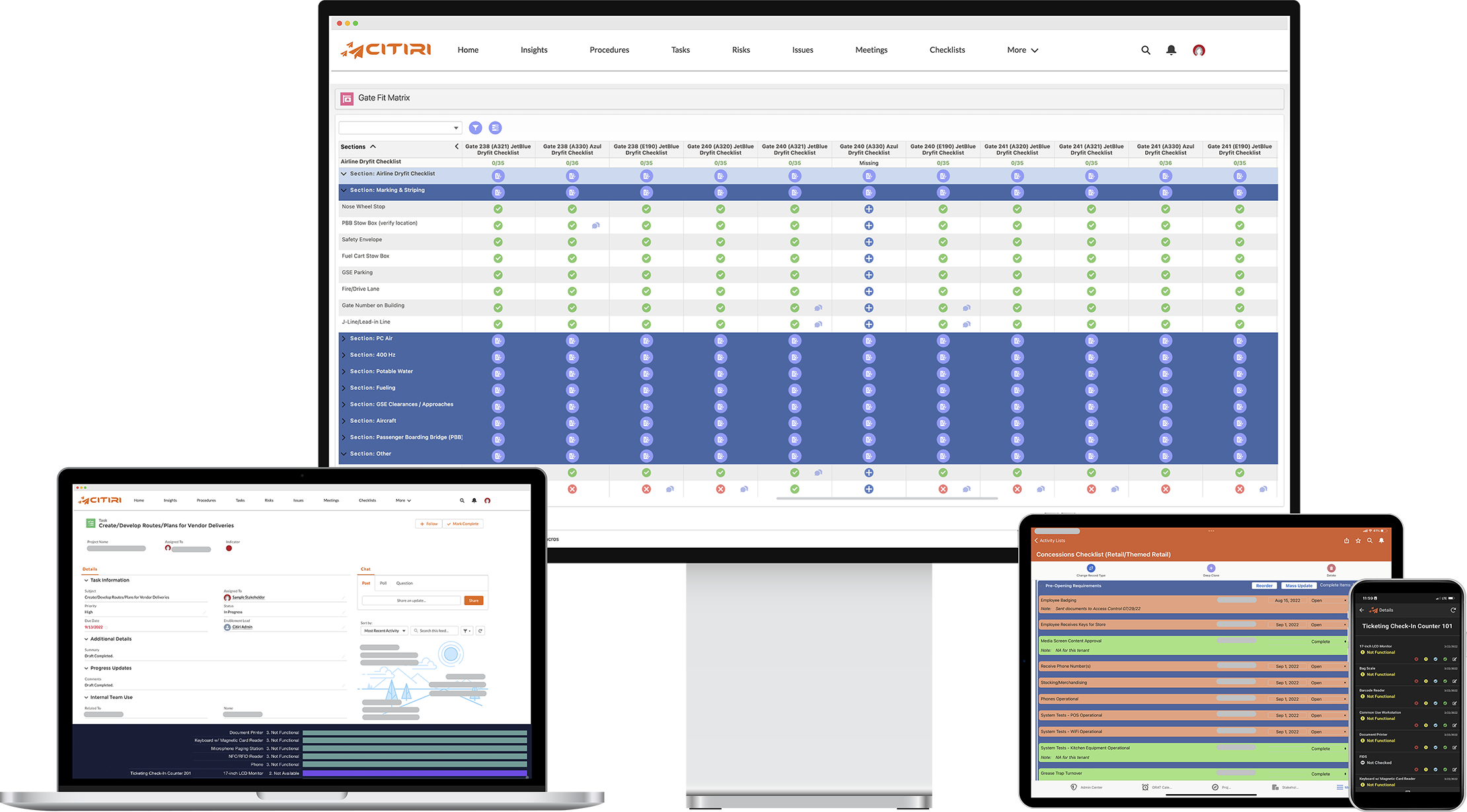Select blue status for Document Printer on phone
Image resolution: width=1467 pixels, height=812 pixels.
pyautogui.click(x=1435, y=747)
